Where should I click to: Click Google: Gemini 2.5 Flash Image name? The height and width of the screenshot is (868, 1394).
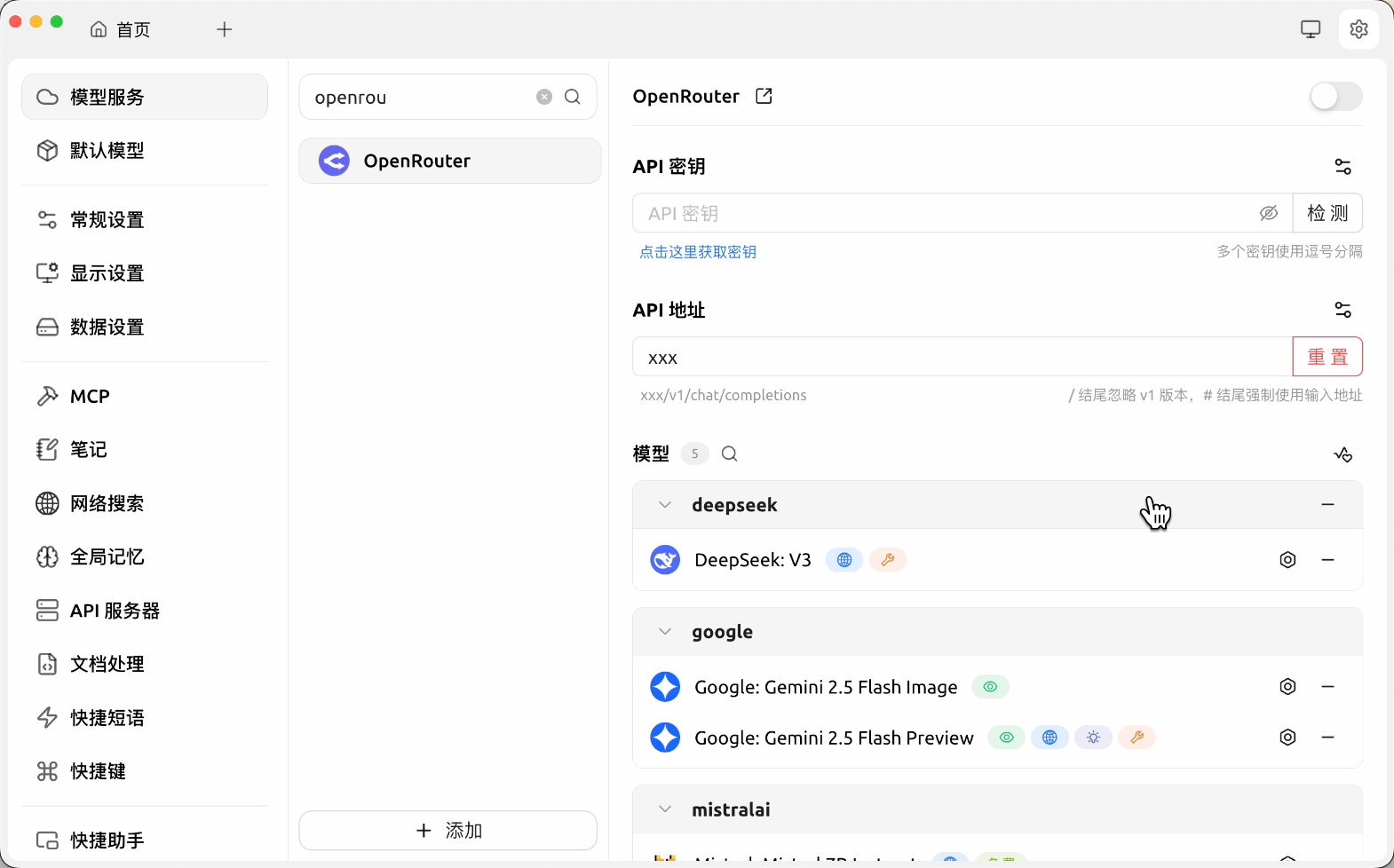pyautogui.click(x=826, y=687)
